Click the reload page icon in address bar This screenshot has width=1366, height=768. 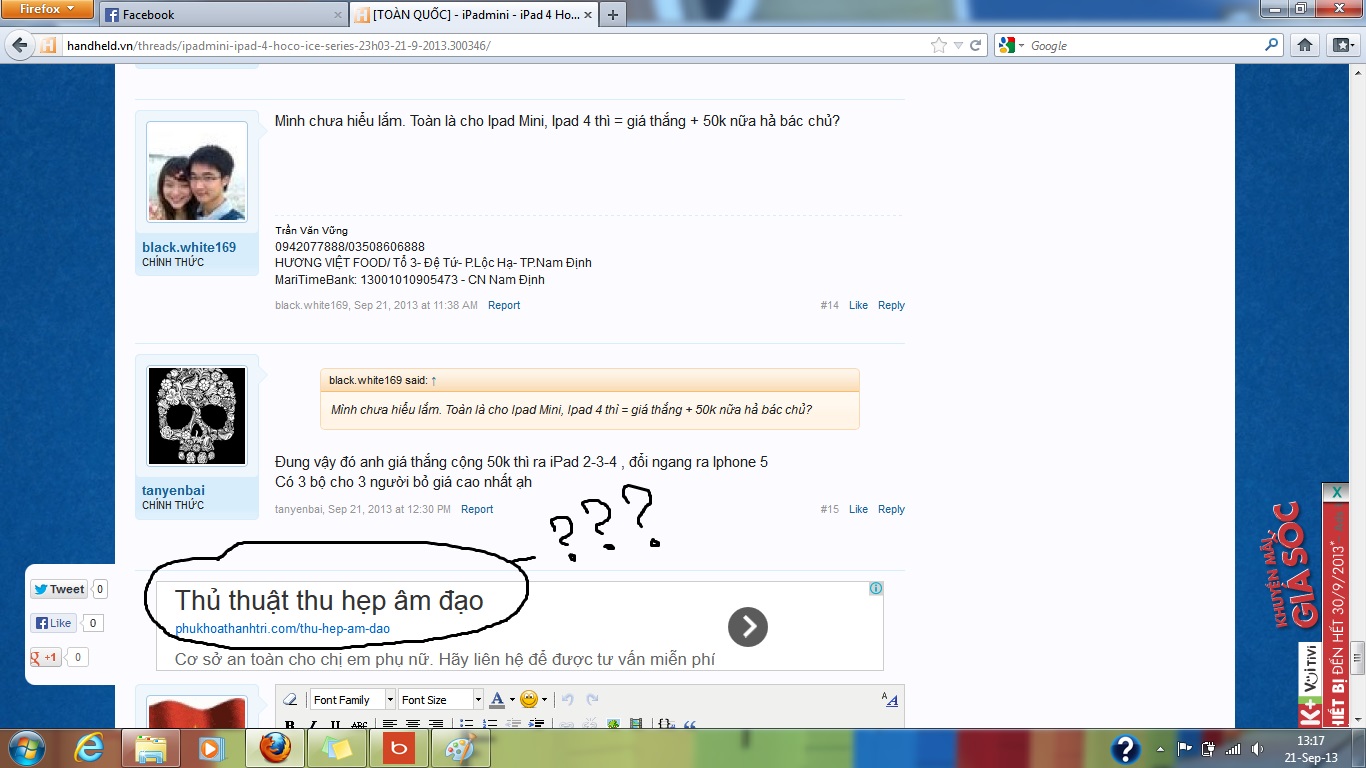(x=975, y=45)
